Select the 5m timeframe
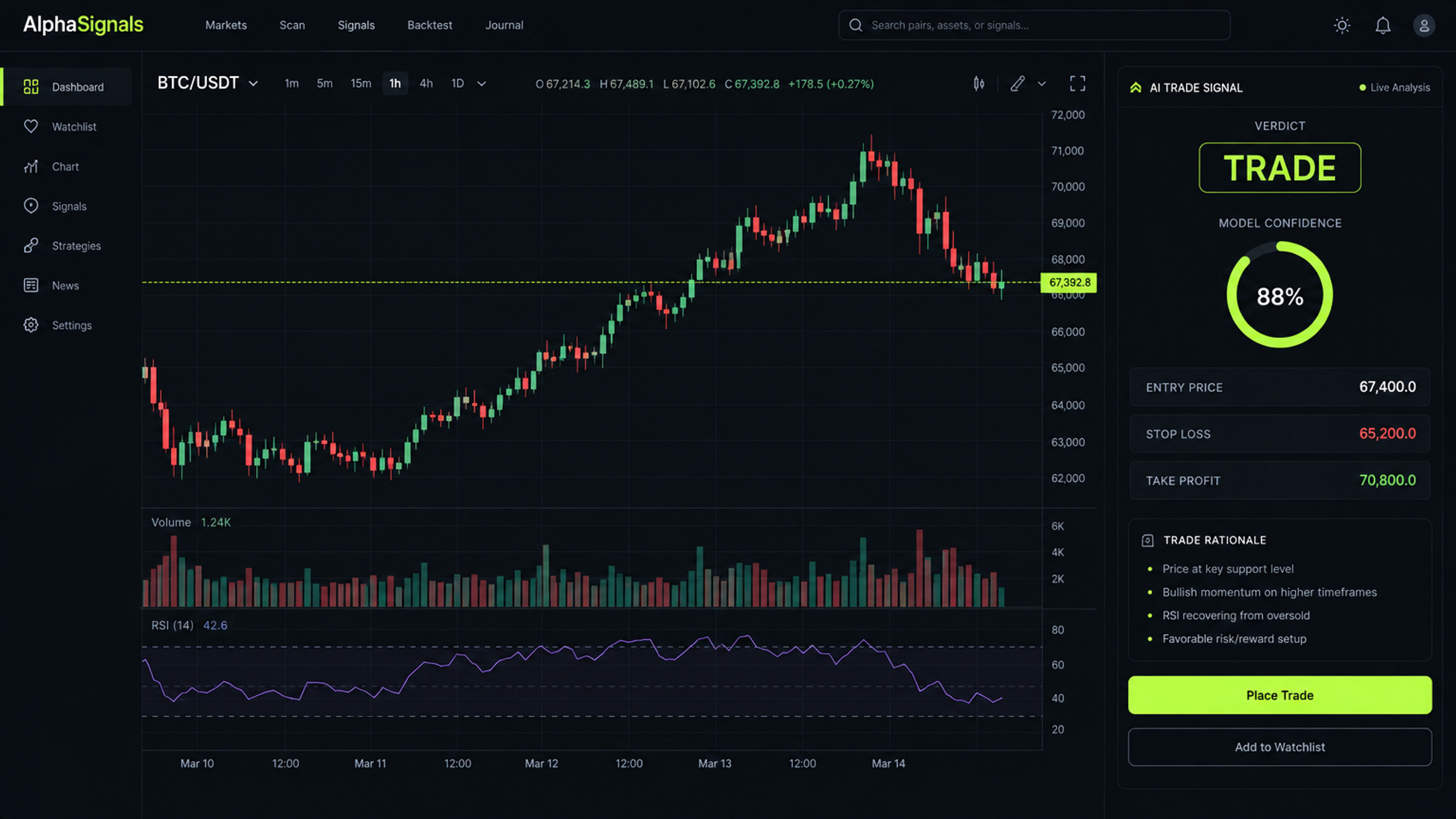The image size is (1456, 819). point(324,84)
